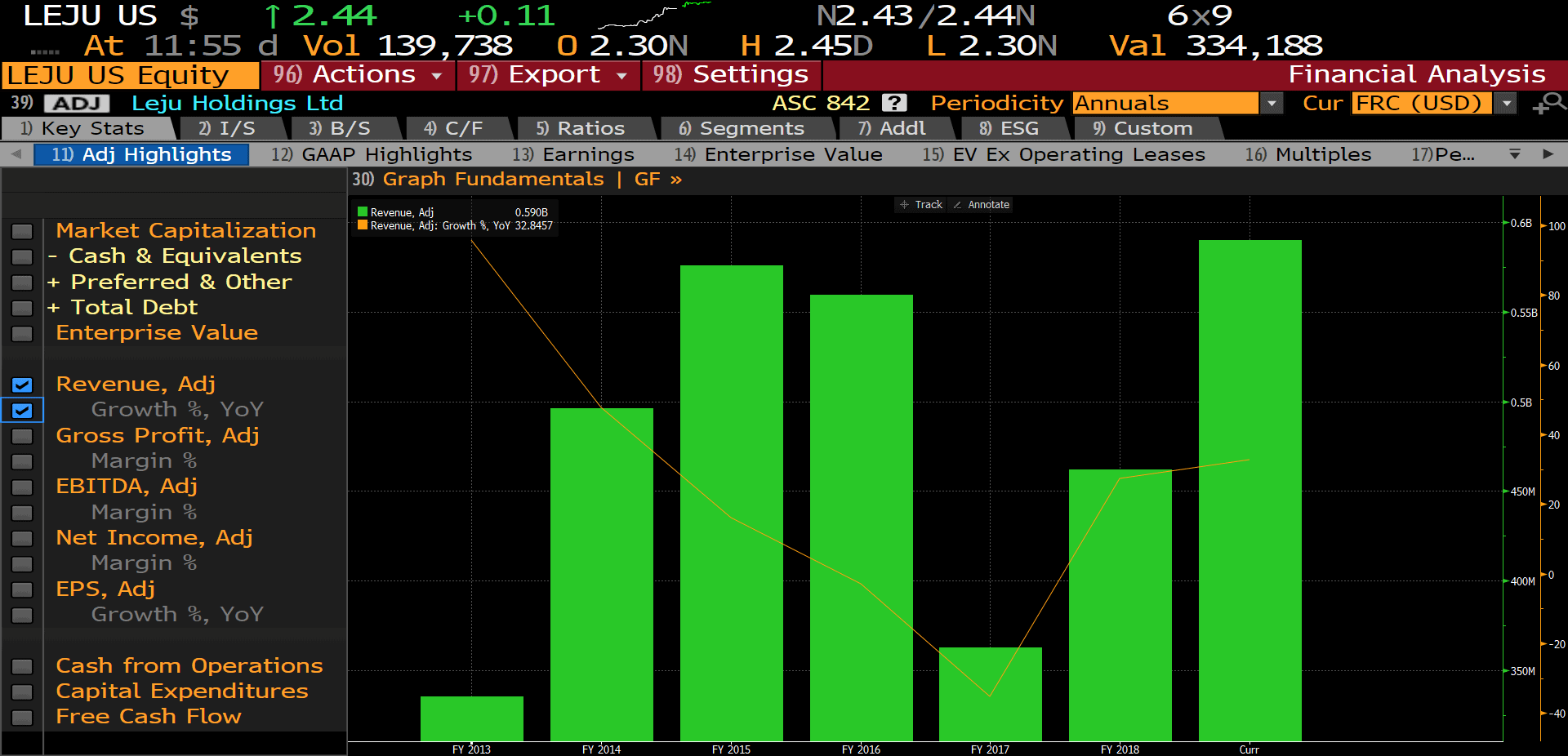1568x756 pixels.
Task: Open the Actions dropdown menu
Action: (358, 75)
